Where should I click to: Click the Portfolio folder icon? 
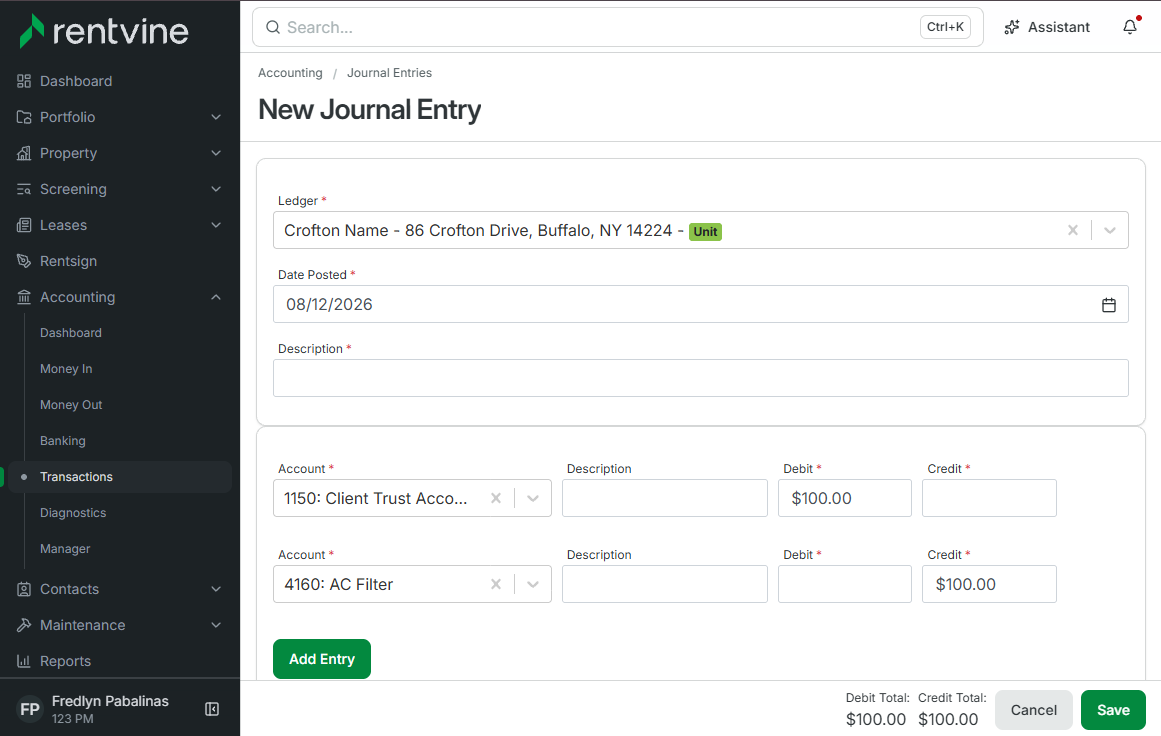(24, 117)
